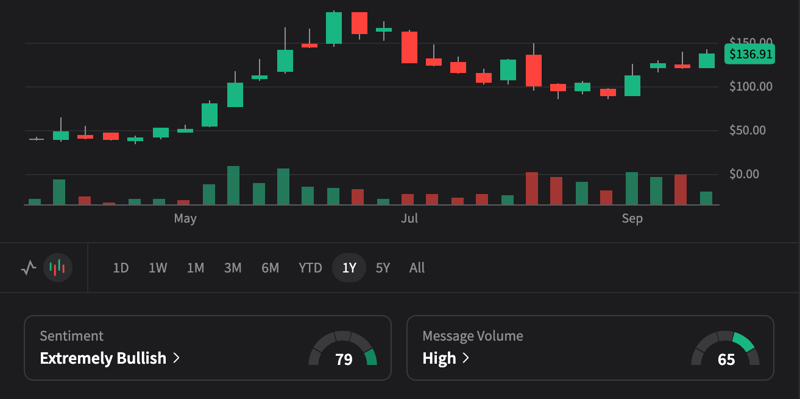This screenshot has height=399, width=800.
Task: Click the tallest green candlestick at the peak
Action: click(334, 28)
